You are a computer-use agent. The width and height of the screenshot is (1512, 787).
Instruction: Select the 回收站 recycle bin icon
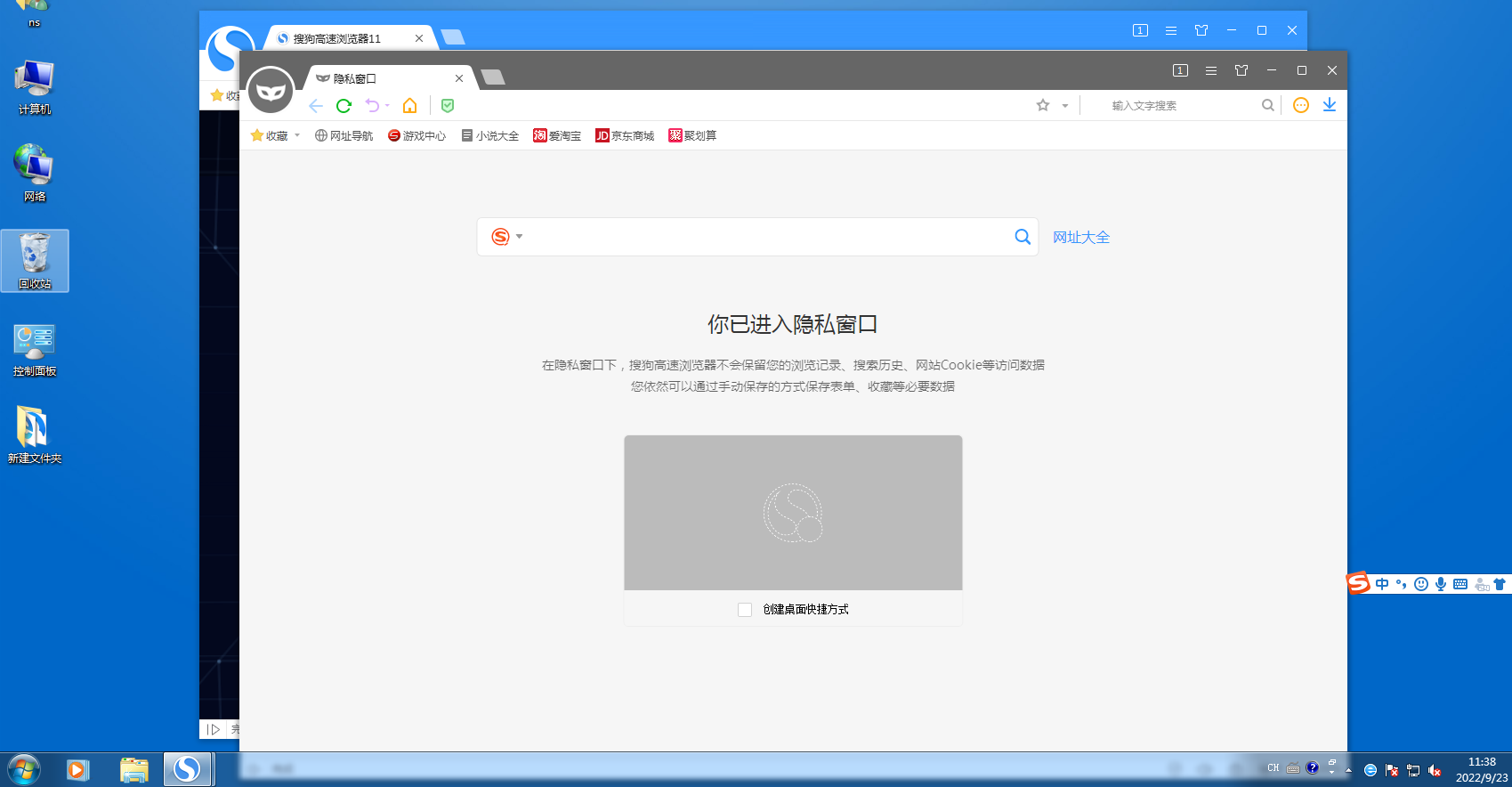pos(35,261)
